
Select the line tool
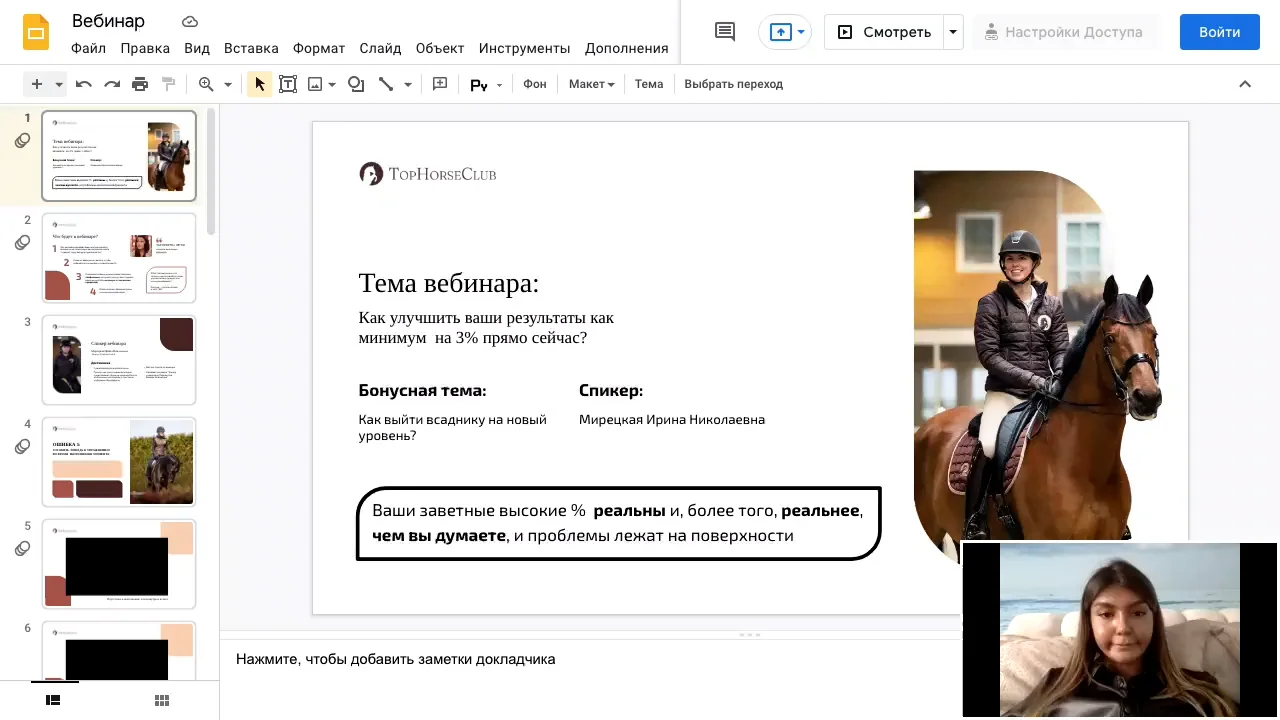[386, 84]
